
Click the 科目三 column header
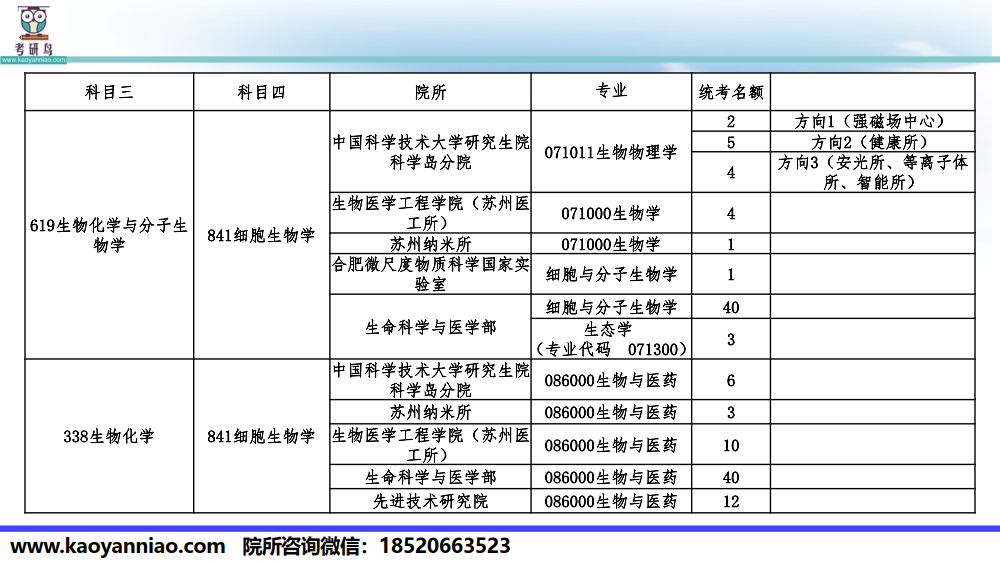coord(109,92)
